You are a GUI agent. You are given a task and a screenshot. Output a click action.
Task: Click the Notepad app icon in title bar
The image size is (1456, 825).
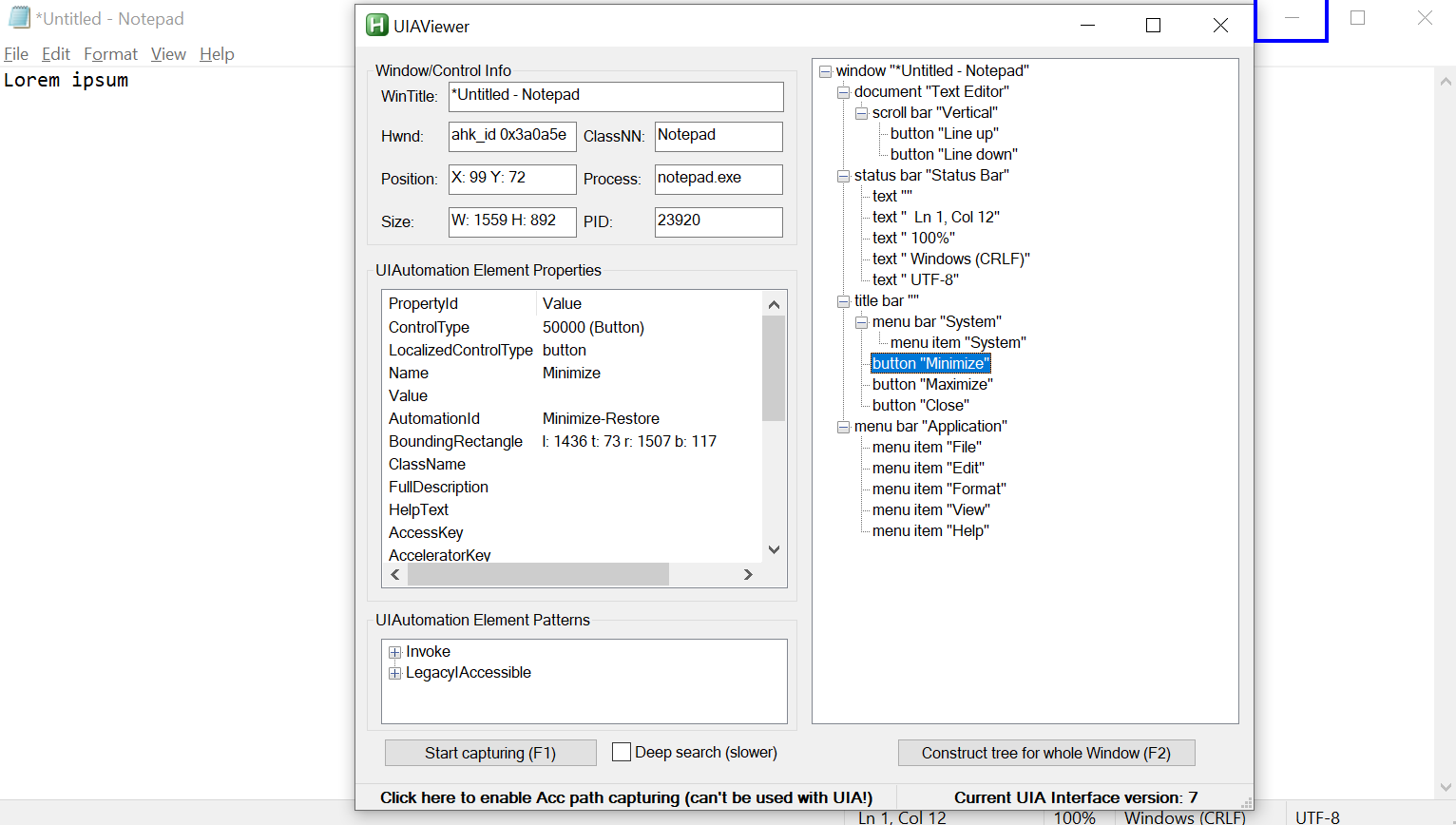(x=19, y=18)
